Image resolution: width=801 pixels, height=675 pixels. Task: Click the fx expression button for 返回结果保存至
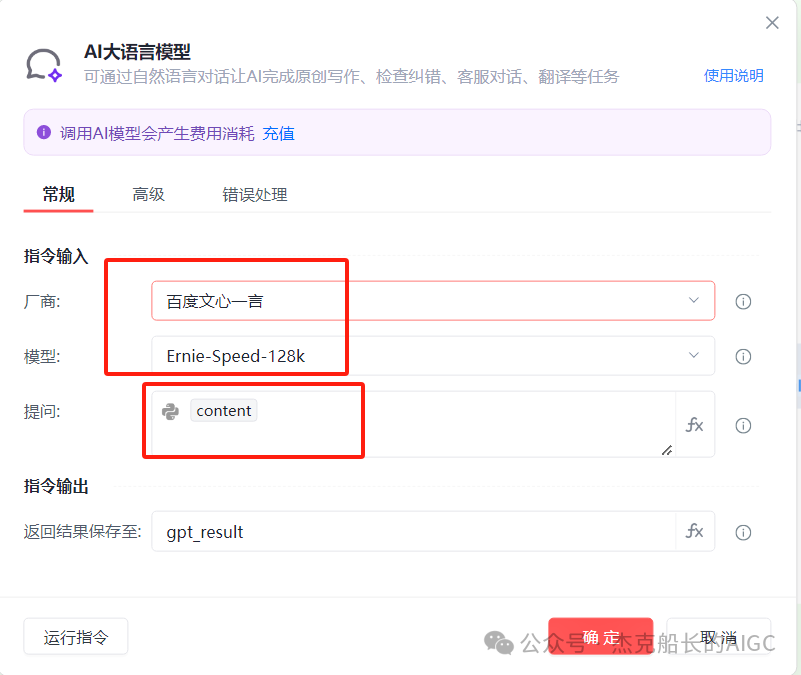(x=694, y=531)
